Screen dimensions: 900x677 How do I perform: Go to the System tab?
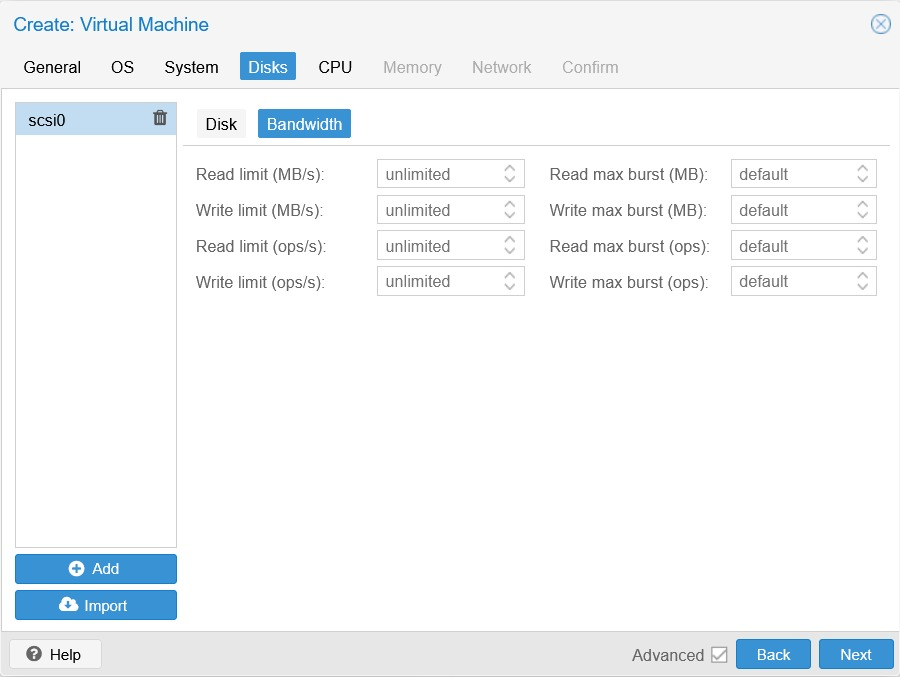[x=191, y=67]
